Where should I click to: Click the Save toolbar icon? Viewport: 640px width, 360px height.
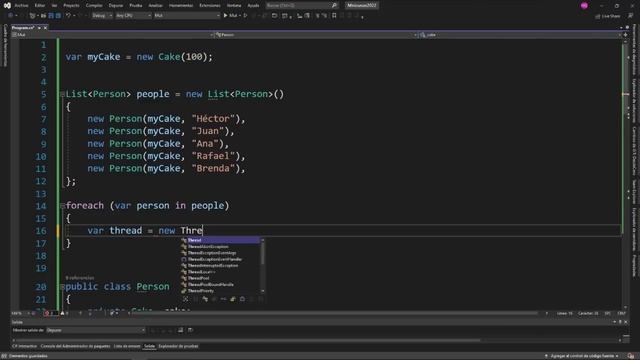(51, 16)
